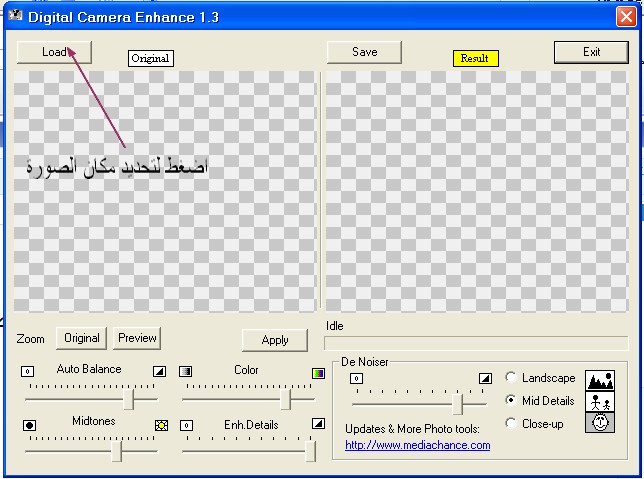Choose the Mid Details radio option
This screenshot has width=644, height=479.
click(x=512, y=400)
